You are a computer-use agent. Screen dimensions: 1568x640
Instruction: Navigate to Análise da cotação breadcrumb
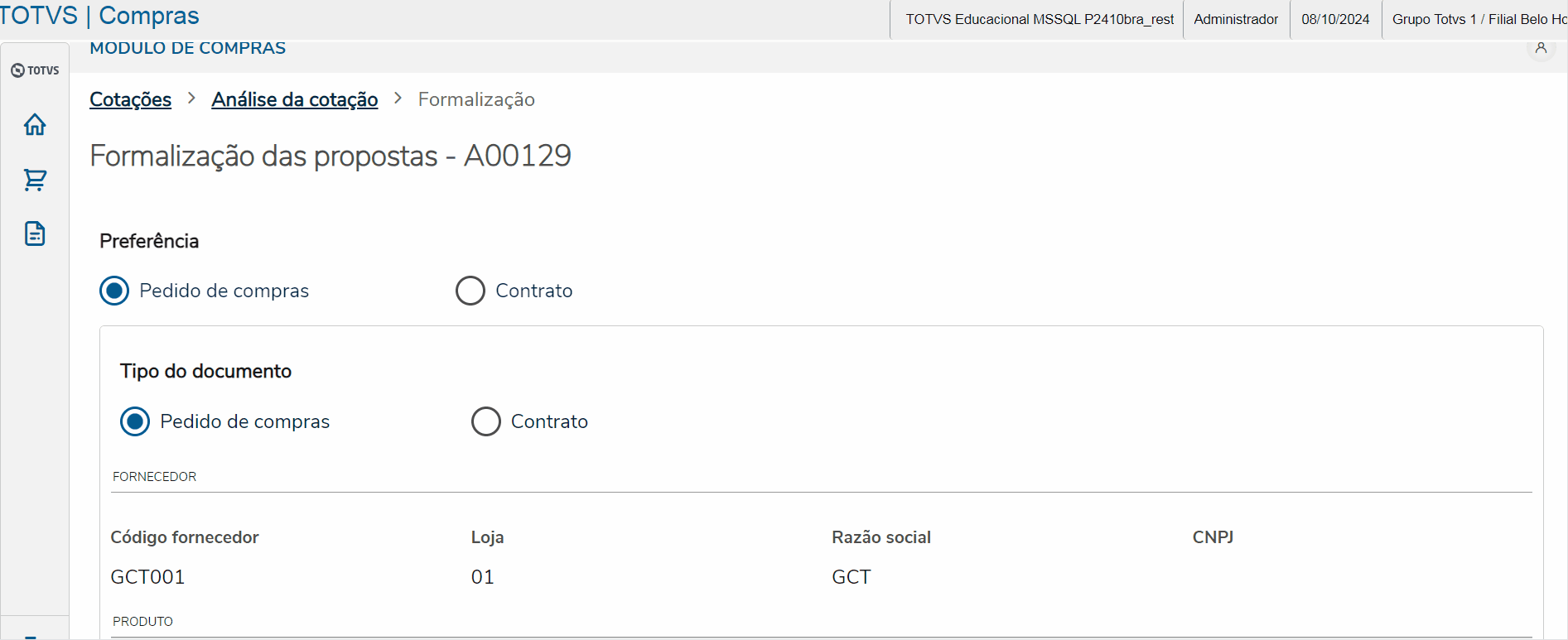[x=294, y=99]
